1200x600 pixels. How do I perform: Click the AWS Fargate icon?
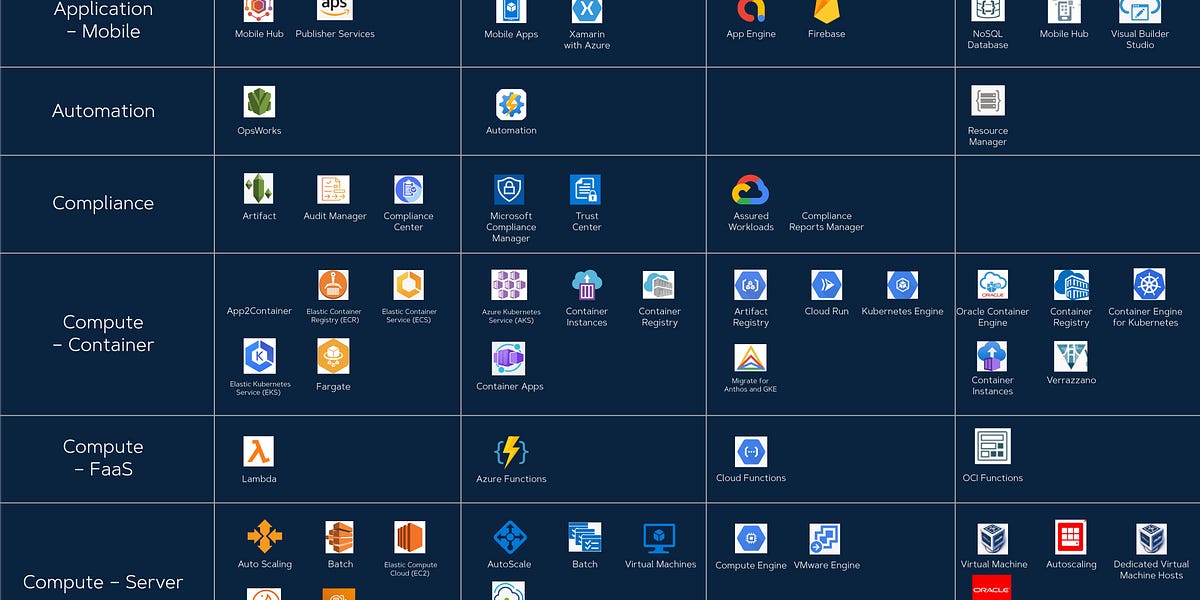coord(332,357)
